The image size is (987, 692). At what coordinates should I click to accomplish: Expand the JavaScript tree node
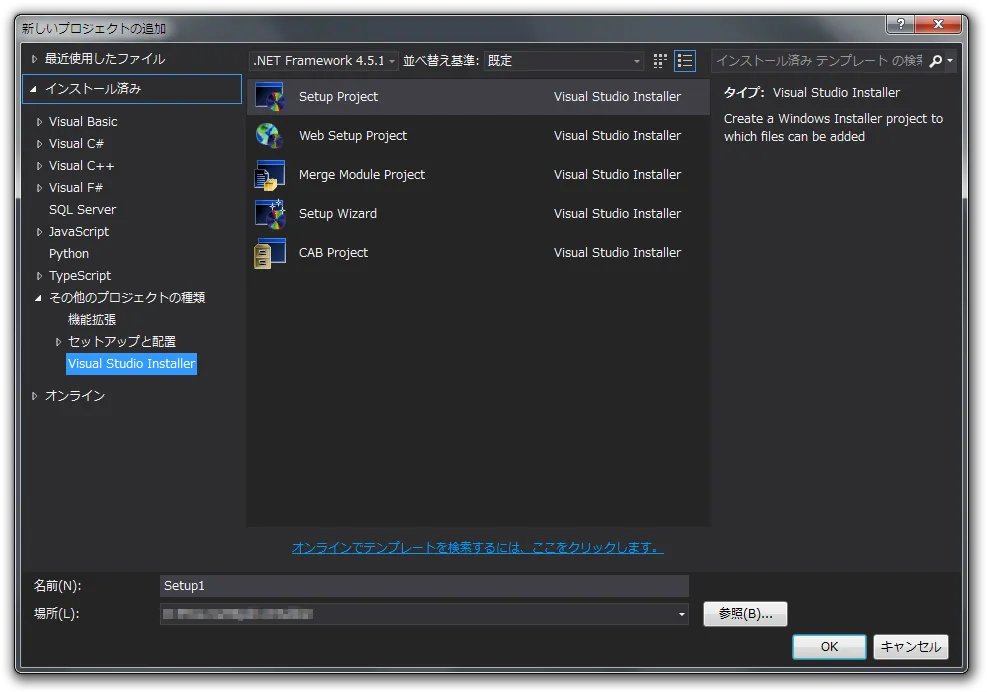[x=39, y=232]
